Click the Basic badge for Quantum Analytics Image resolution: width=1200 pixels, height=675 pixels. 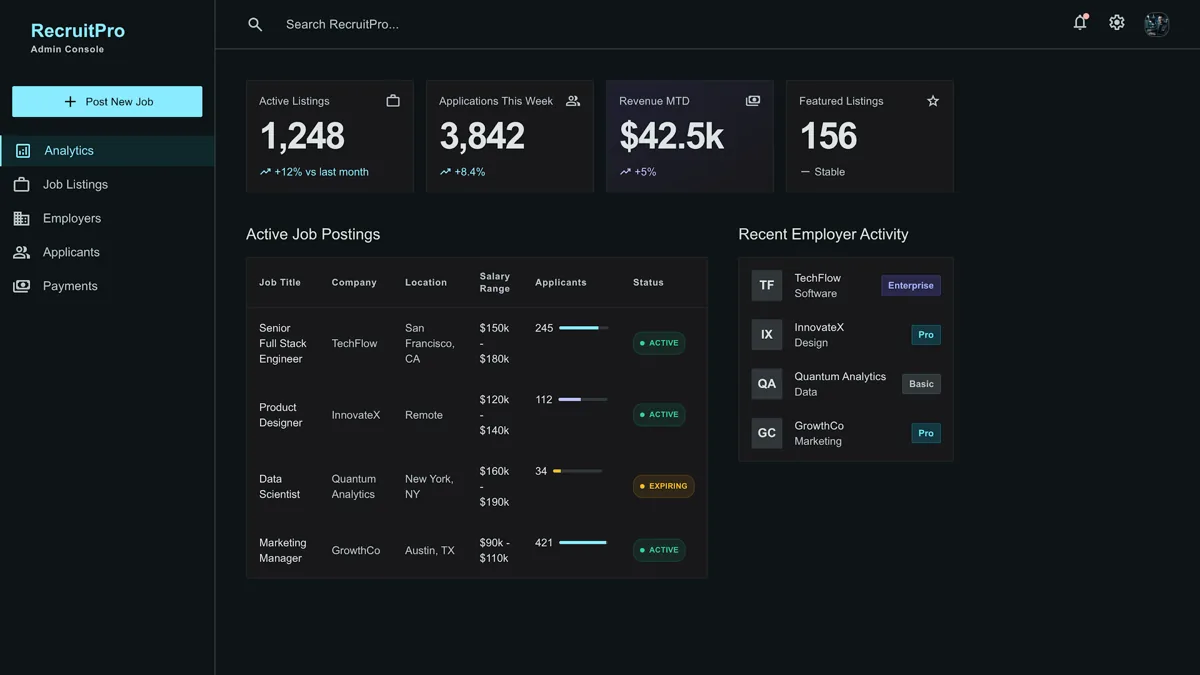click(921, 384)
